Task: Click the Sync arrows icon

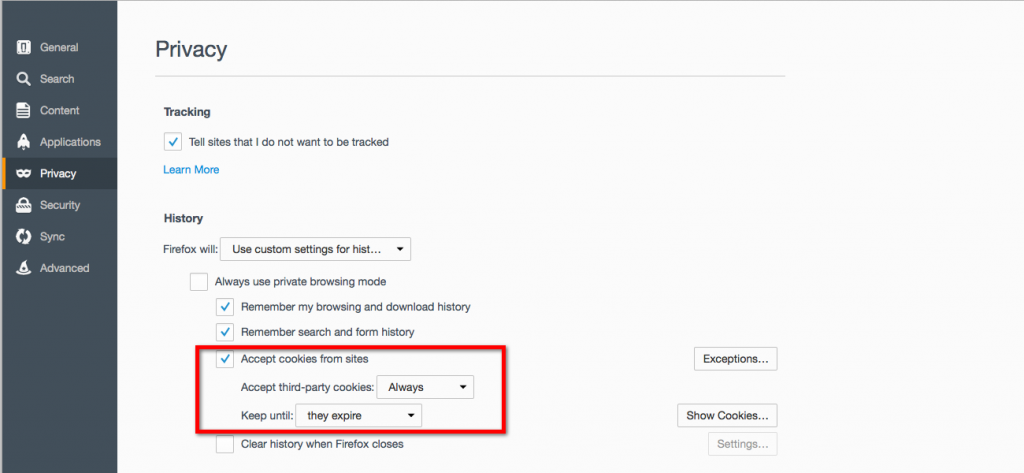Action: click(24, 236)
